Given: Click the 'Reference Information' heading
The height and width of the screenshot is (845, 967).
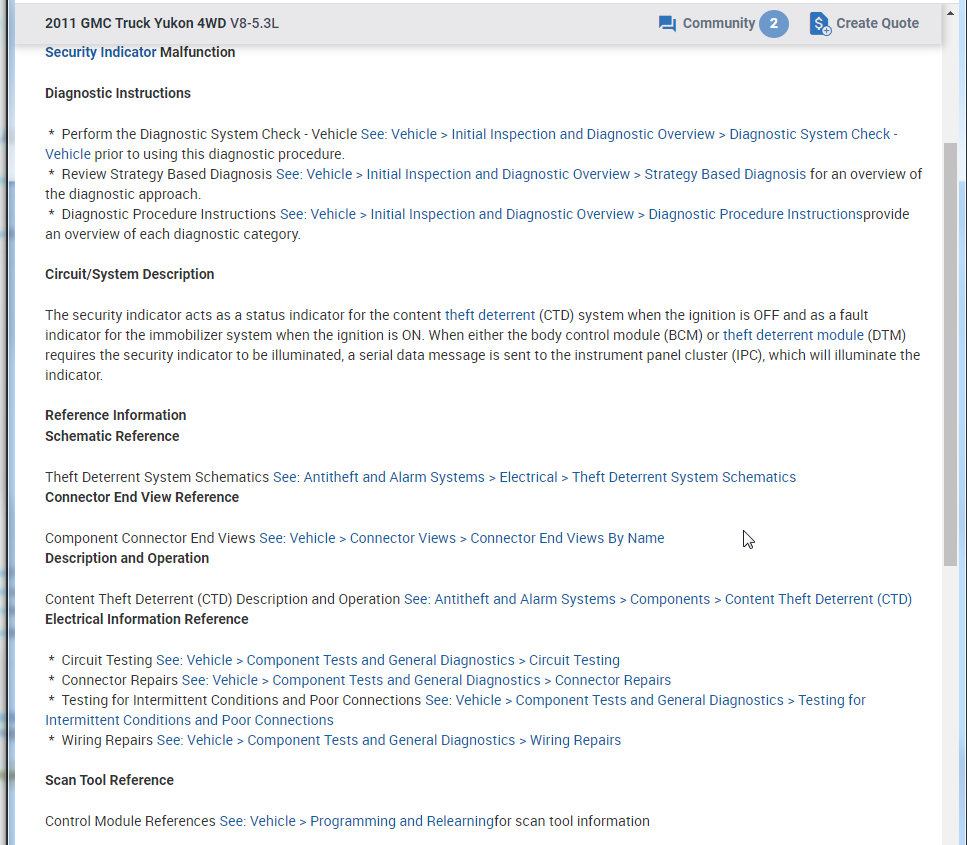Looking at the screenshot, I should coord(115,415).
